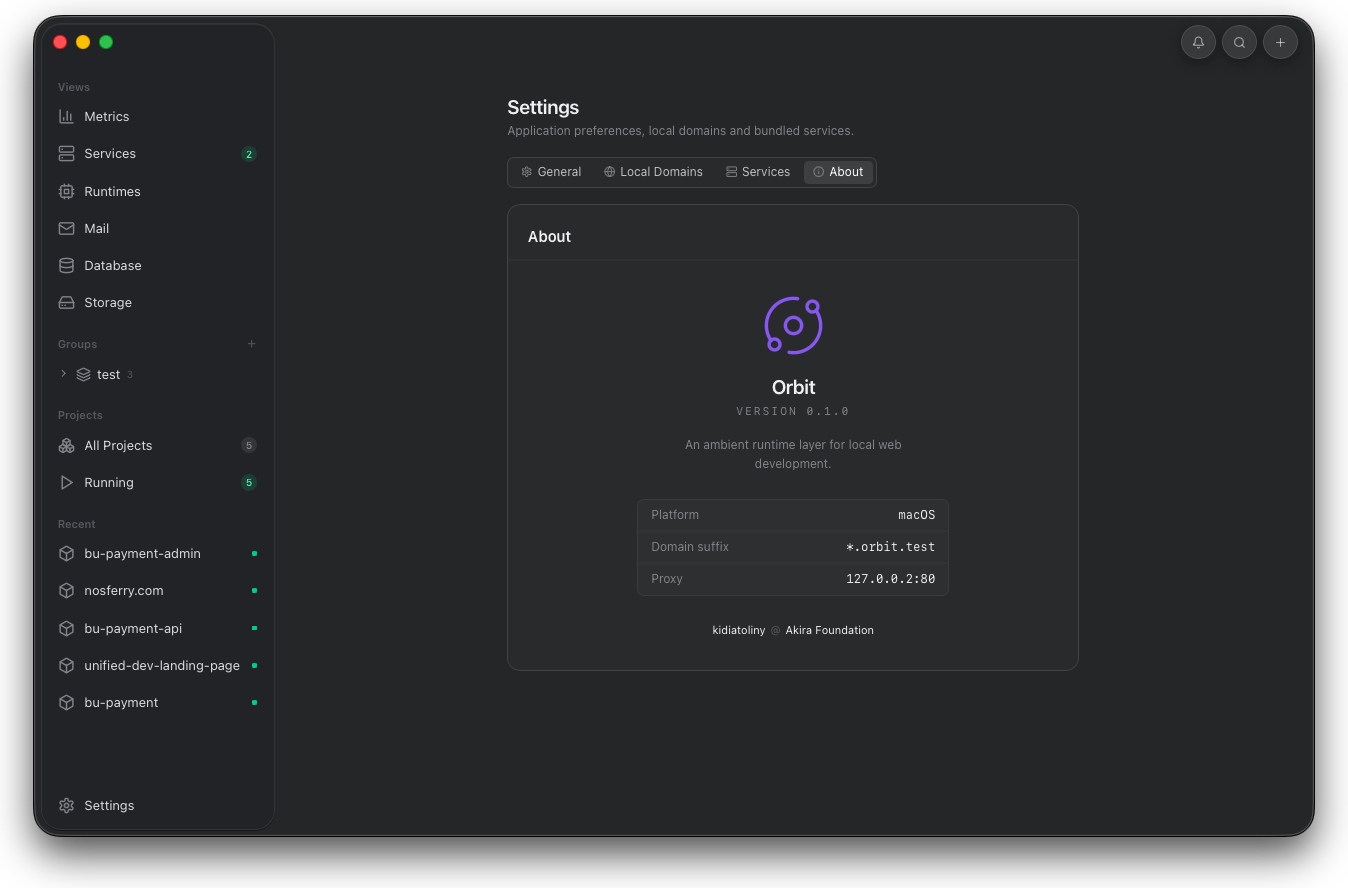Click the 127.0.0.2:80 proxy value
This screenshot has width=1348, height=888.
point(890,579)
